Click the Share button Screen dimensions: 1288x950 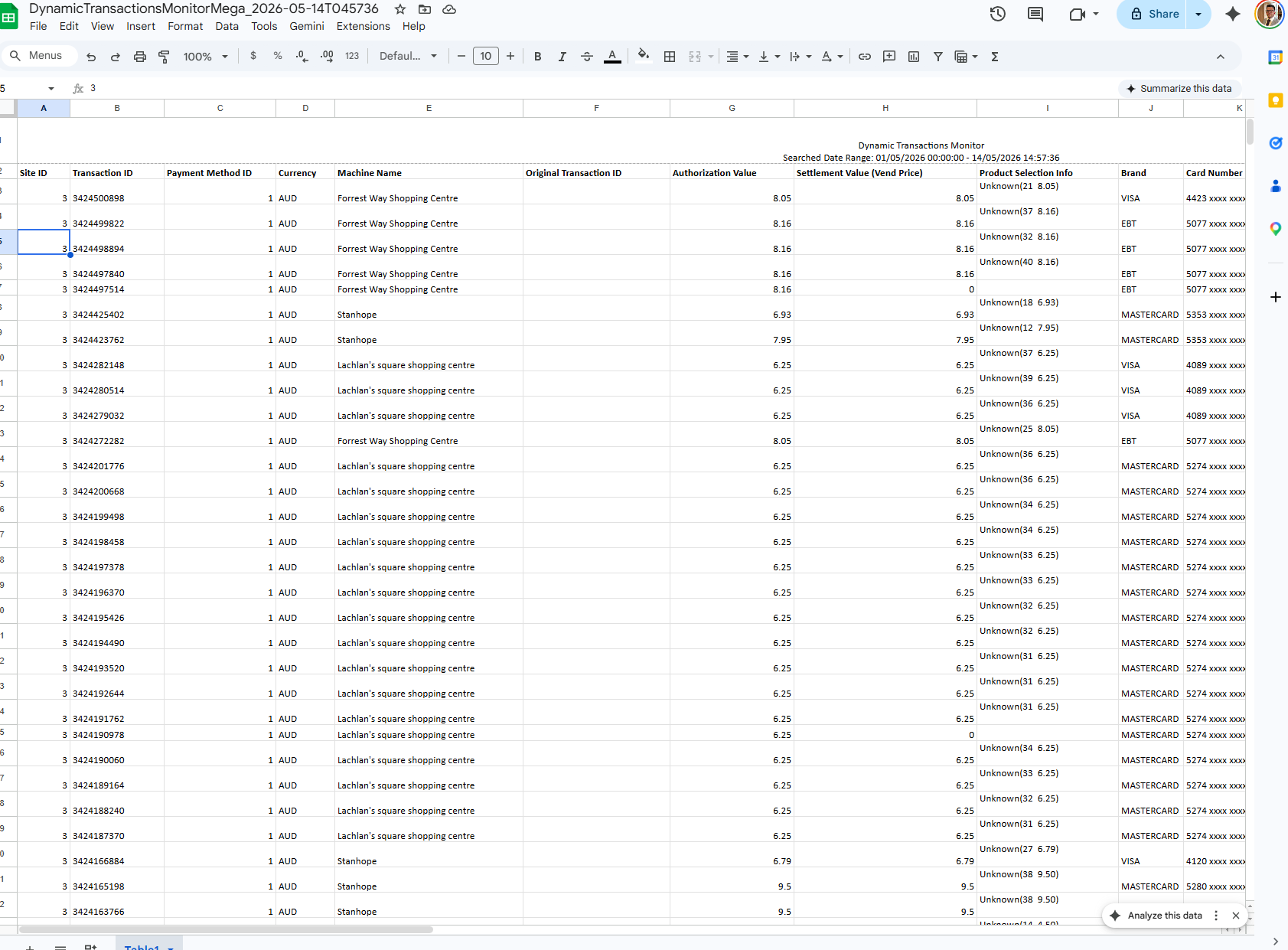point(1153,14)
